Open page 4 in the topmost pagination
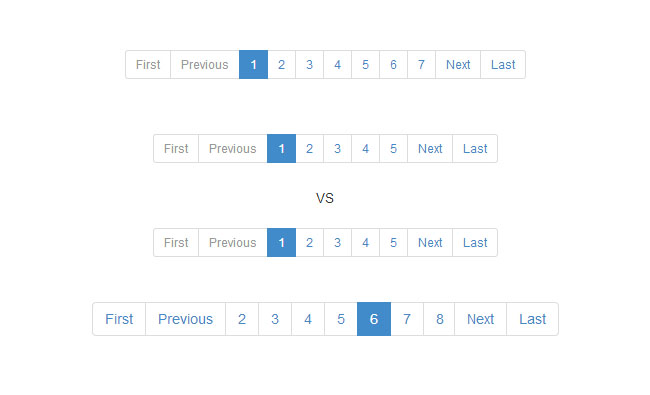The image size is (650, 395). pos(337,65)
